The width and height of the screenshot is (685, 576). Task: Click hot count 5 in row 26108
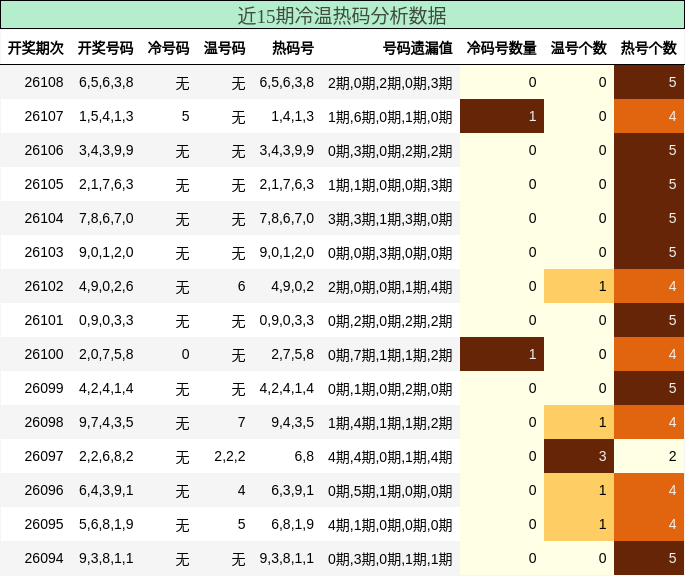tap(649, 82)
